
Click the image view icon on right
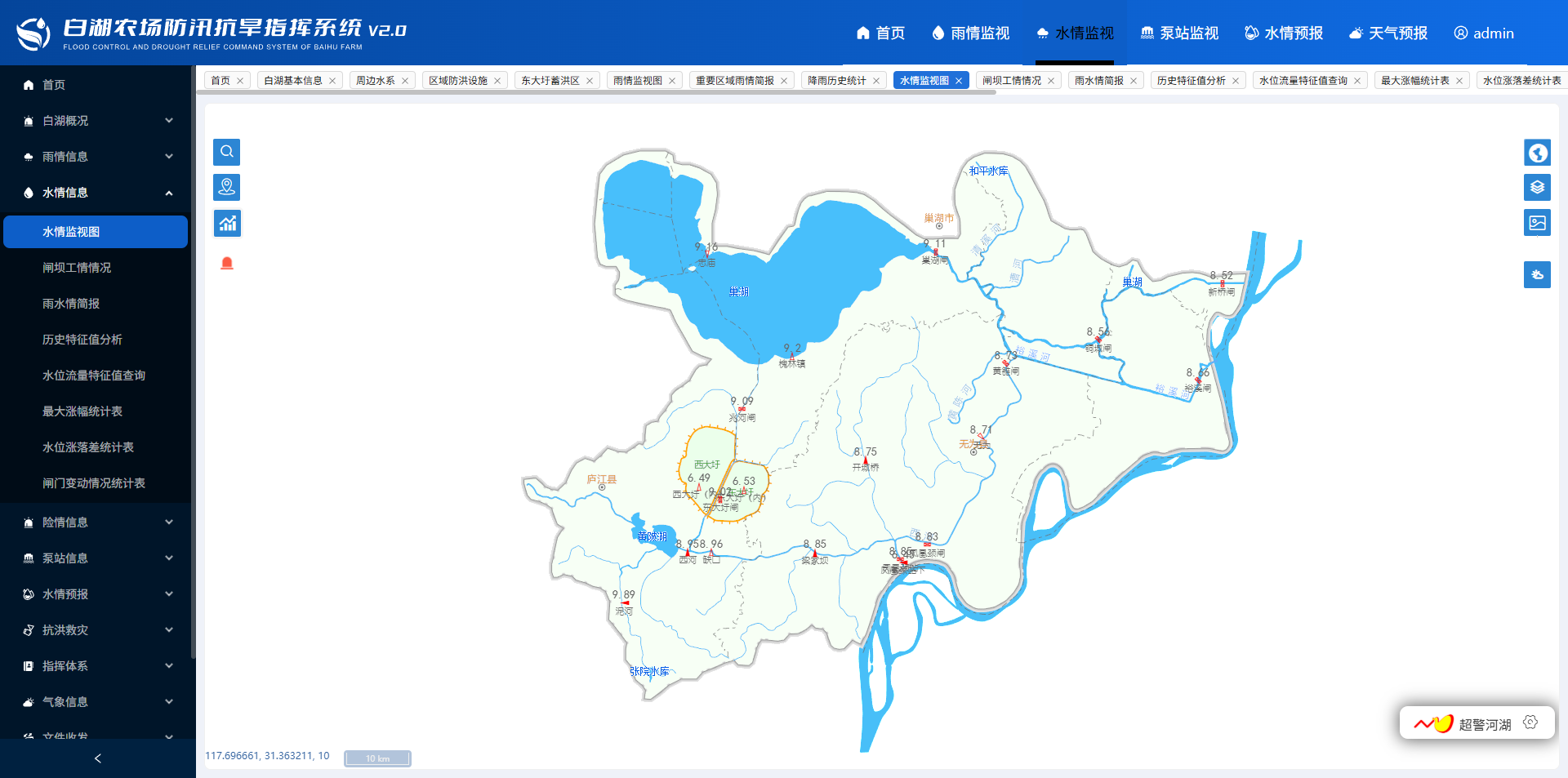click(x=1537, y=223)
